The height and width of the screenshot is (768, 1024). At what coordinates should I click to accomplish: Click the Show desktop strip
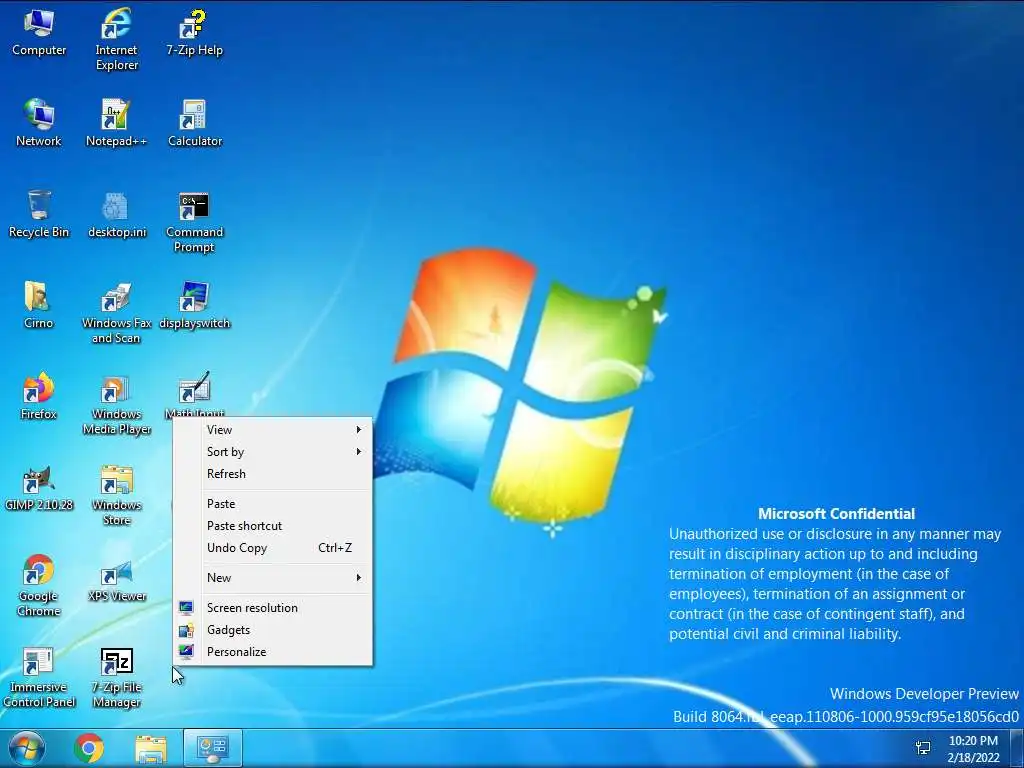pos(1016,748)
